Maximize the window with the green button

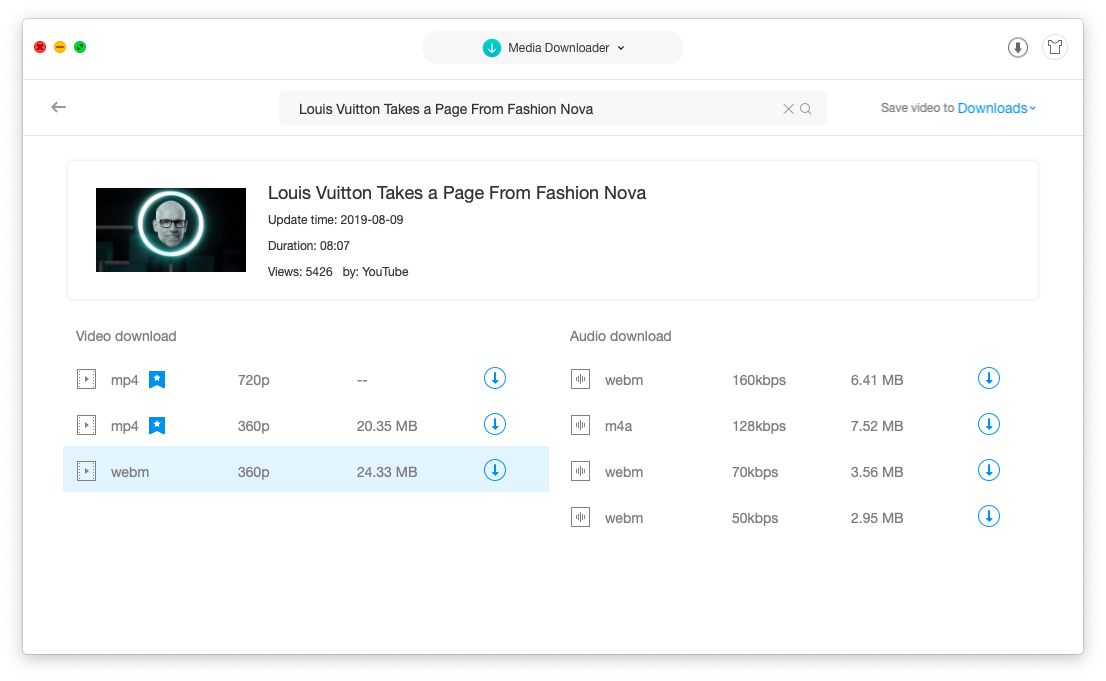[80, 47]
